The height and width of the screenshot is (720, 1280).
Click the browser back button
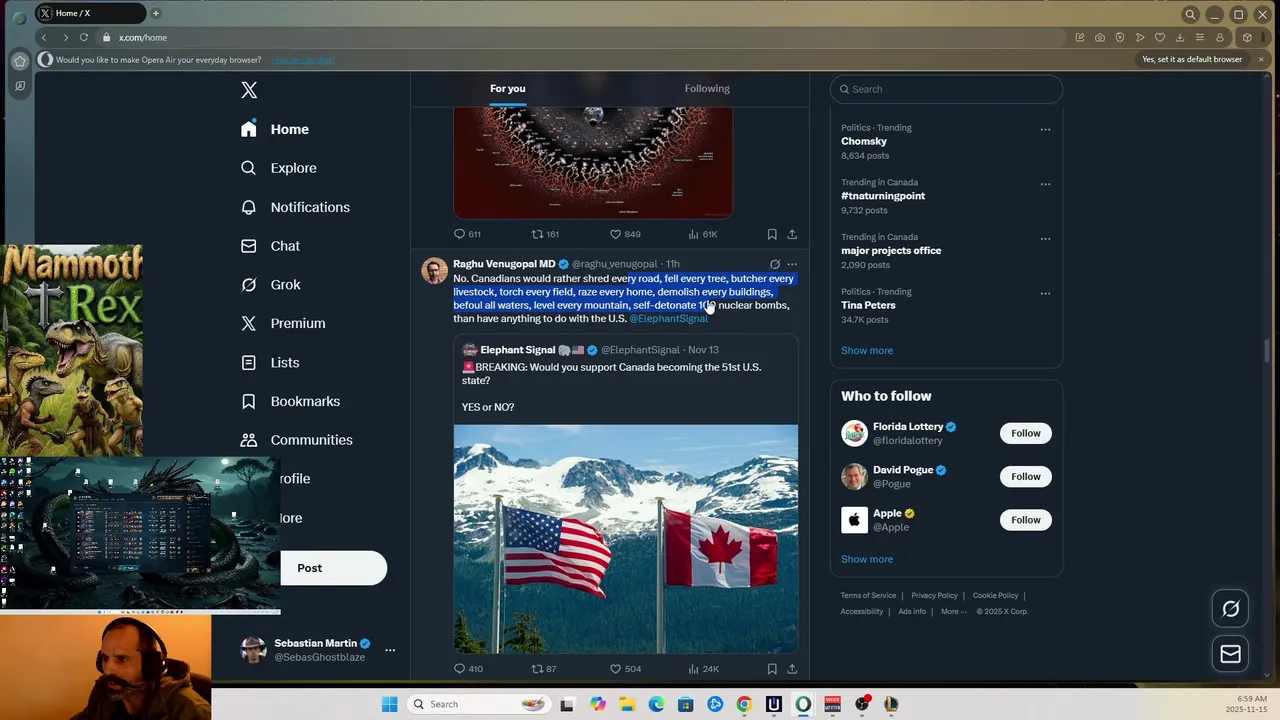pyautogui.click(x=44, y=37)
